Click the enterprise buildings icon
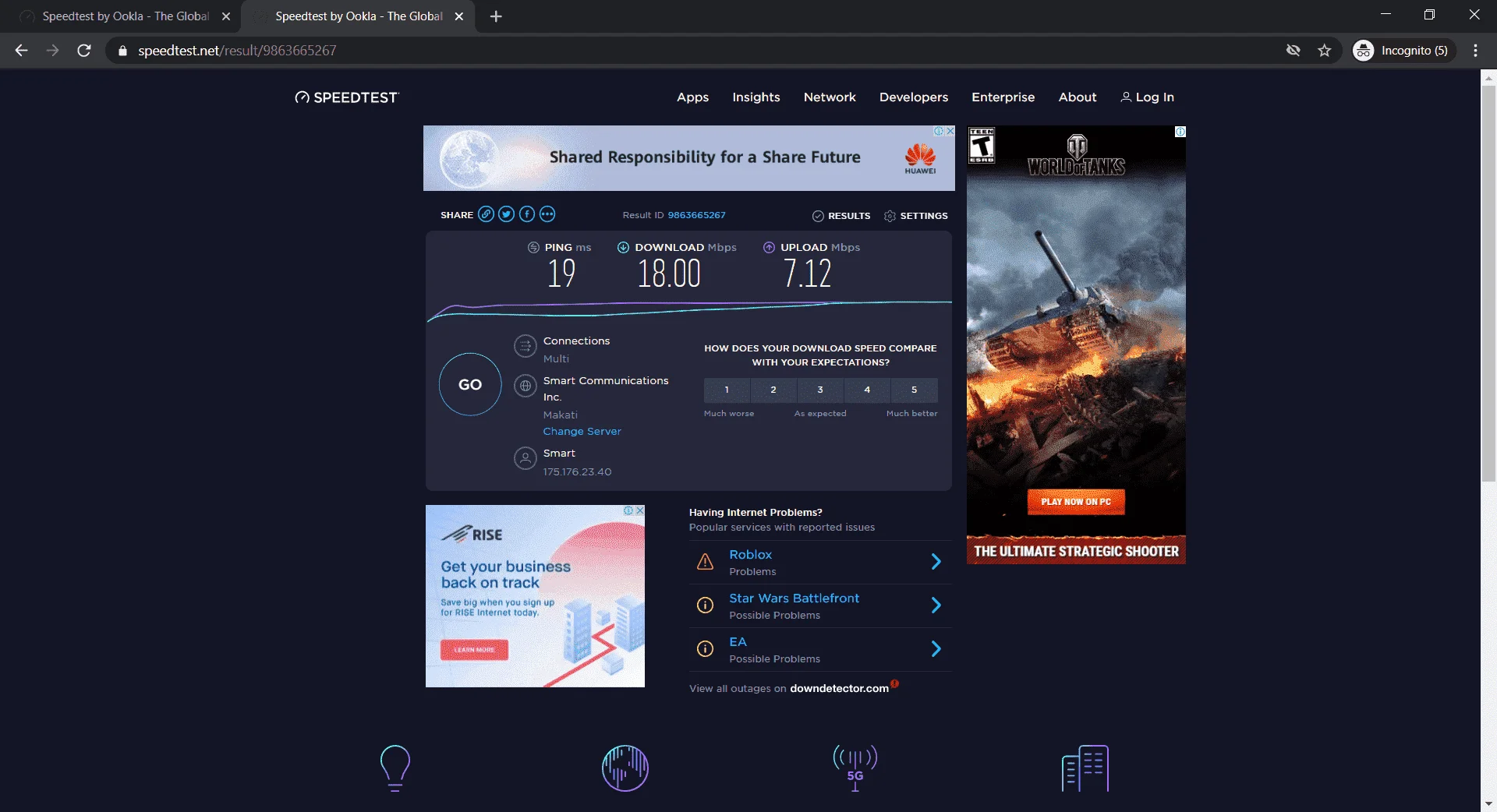 [1085, 768]
